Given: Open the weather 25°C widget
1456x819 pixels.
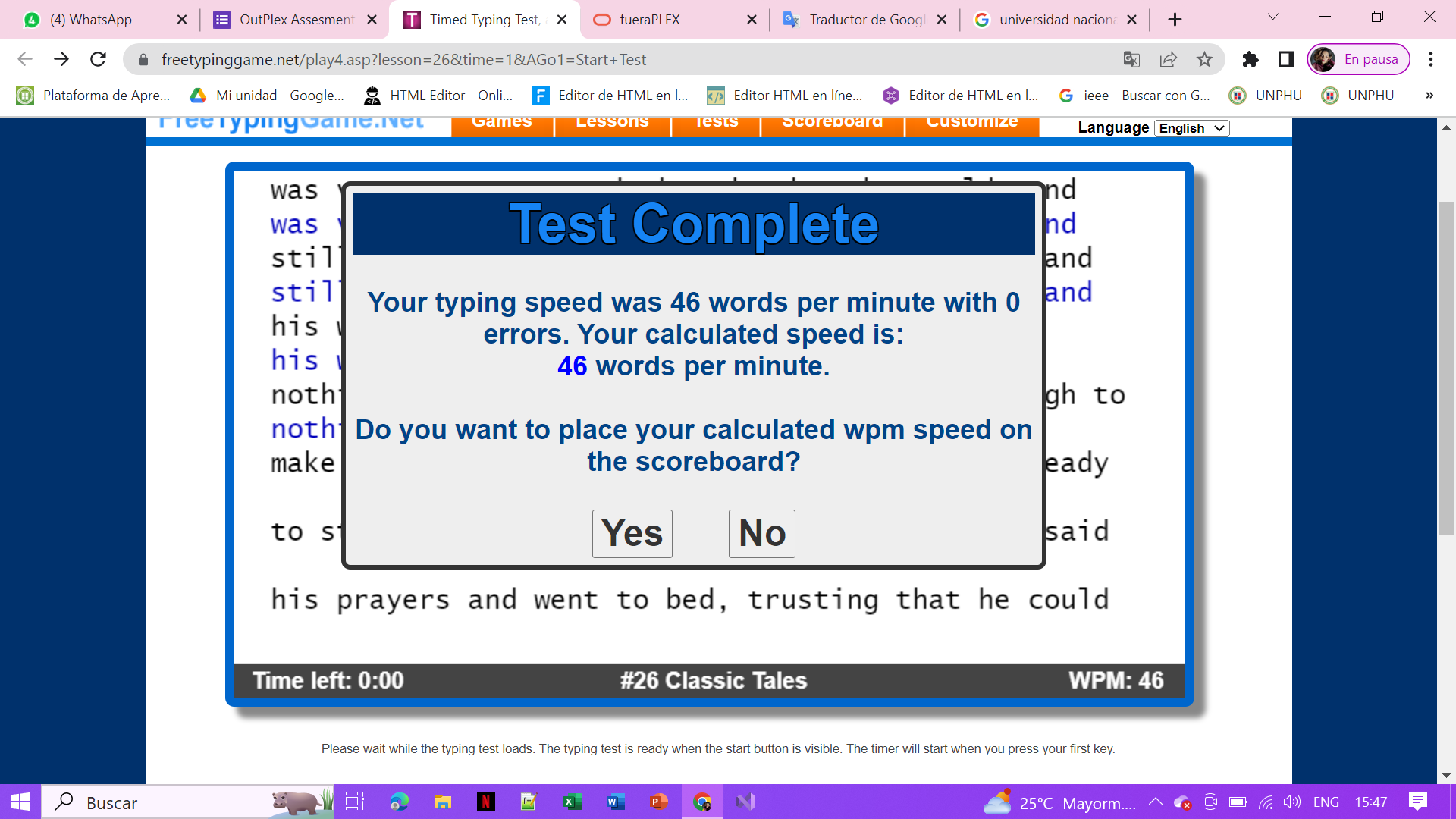Looking at the screenshot, I should pos(1059,802).
